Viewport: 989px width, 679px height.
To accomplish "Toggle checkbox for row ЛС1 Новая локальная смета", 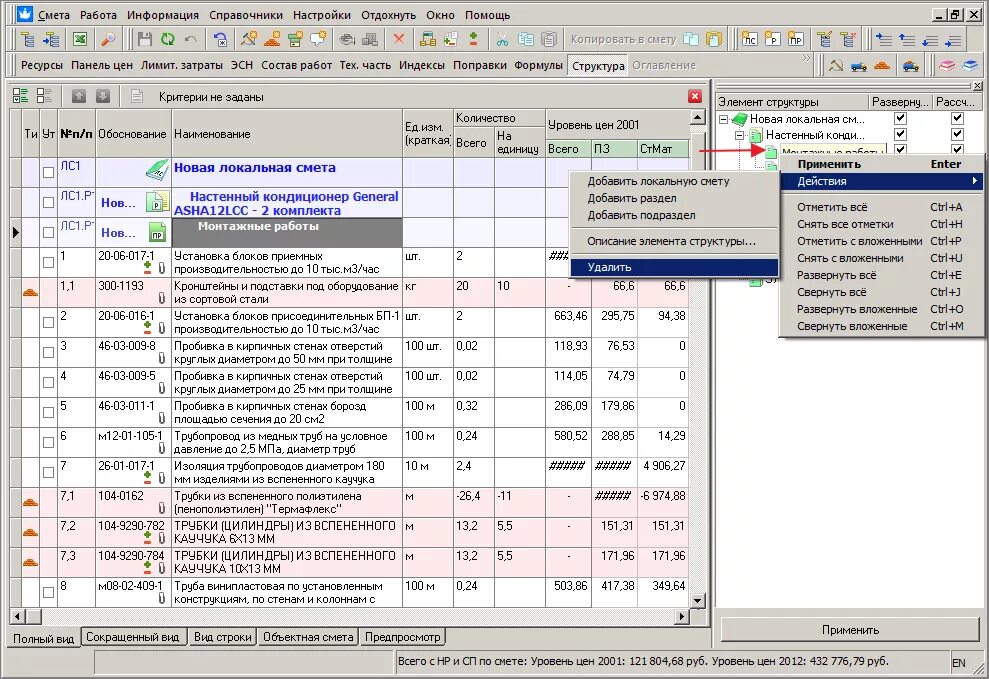I will coord(49,172).
